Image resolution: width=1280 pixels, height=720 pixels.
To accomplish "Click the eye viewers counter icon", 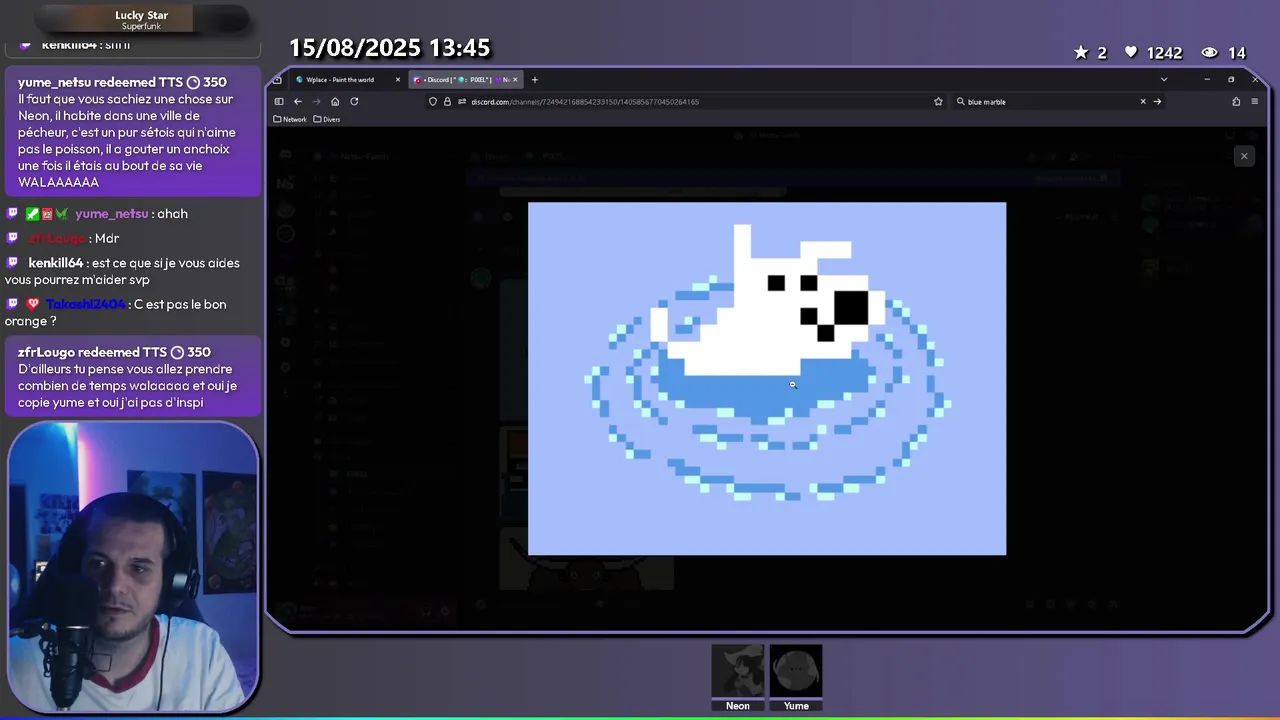I will pos(1210,52).
